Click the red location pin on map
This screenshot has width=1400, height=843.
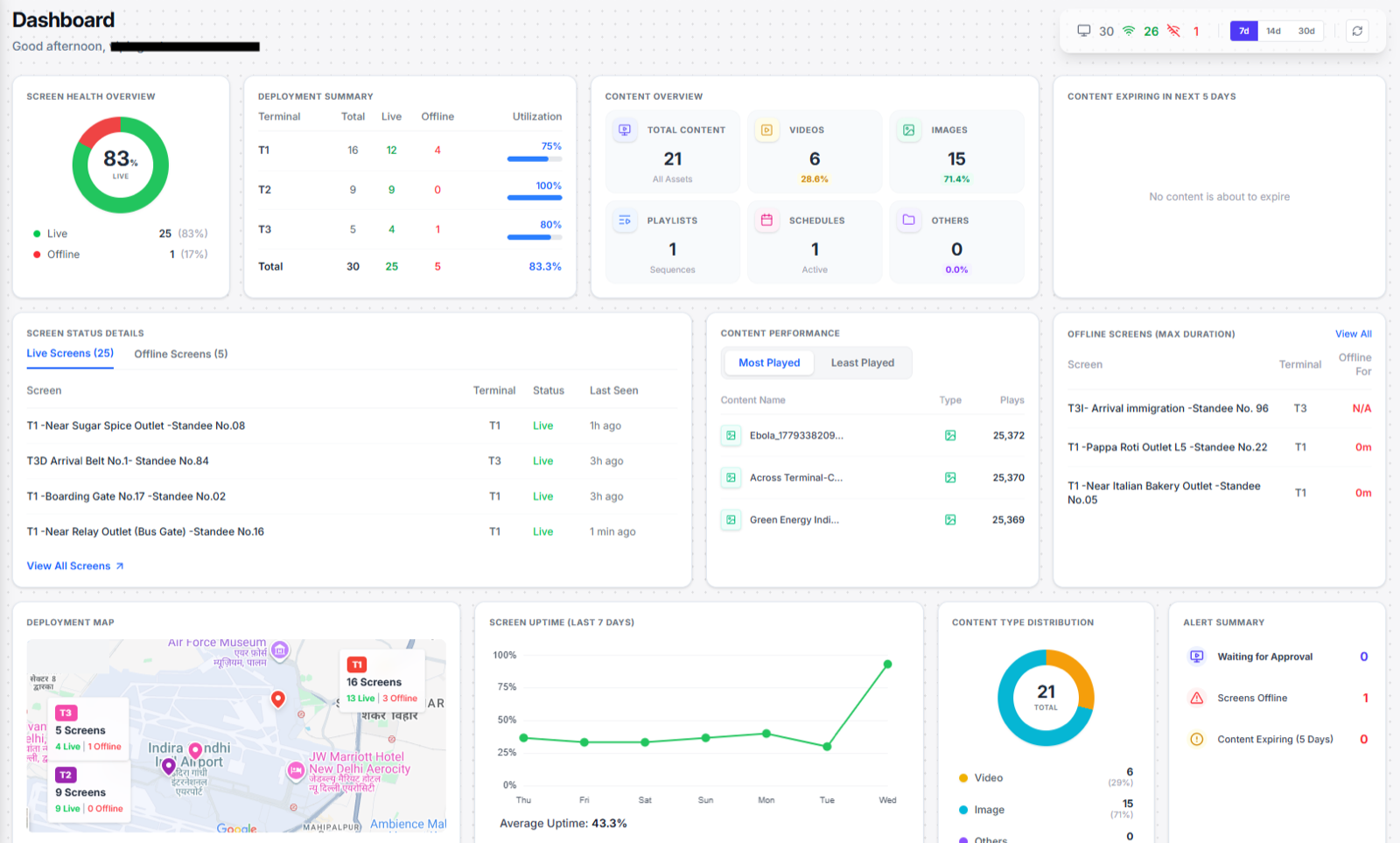tap(278, 699)
